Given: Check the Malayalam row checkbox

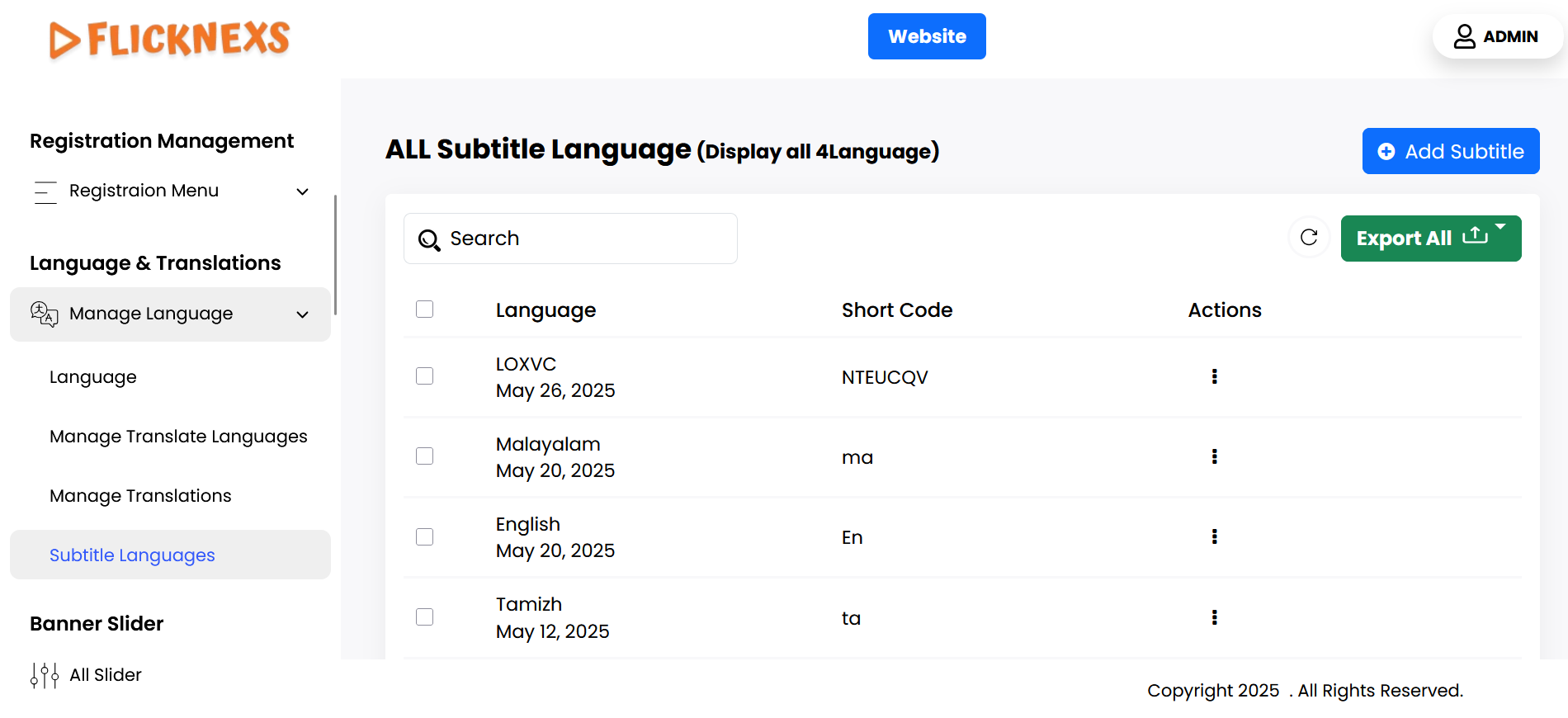Looking at the screenshot, I should [x=424, y=456].
